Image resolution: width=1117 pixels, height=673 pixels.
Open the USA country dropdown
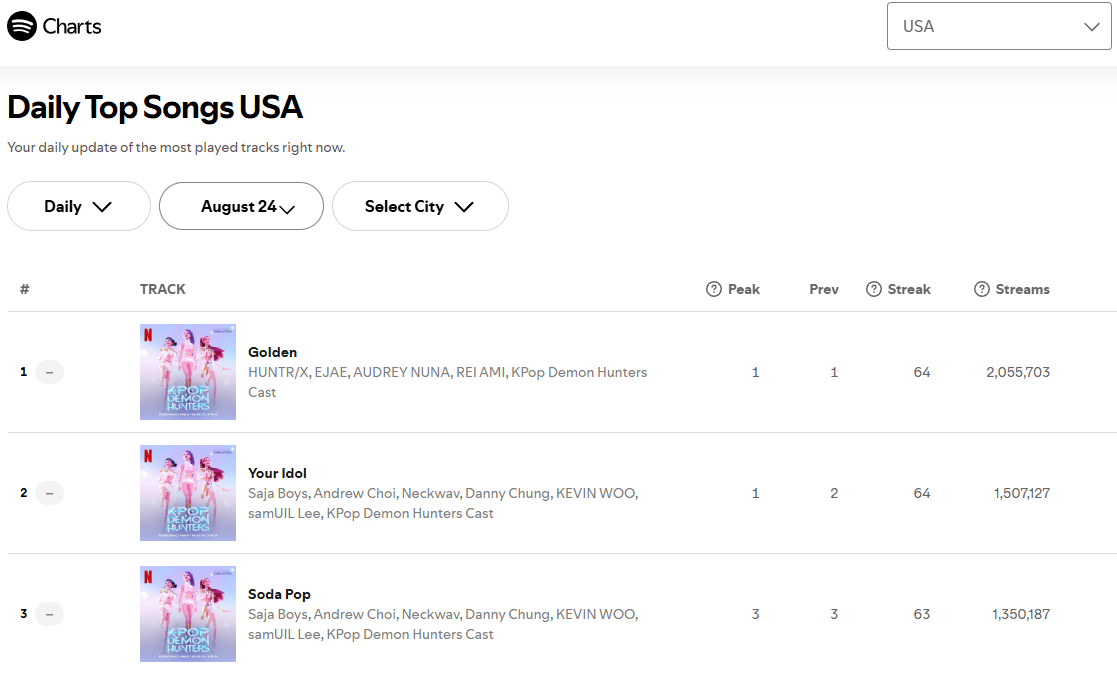coord(999,26)
